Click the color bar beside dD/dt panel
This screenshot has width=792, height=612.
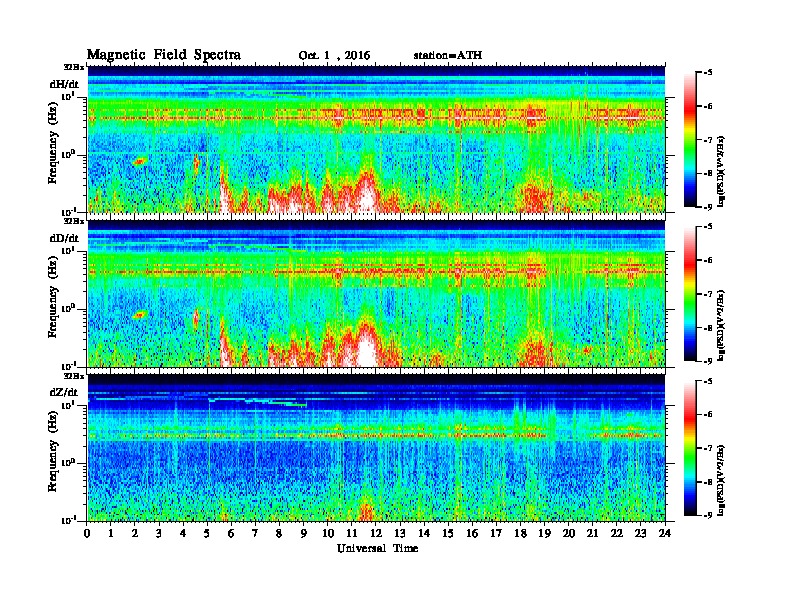(x=690, y=294)
